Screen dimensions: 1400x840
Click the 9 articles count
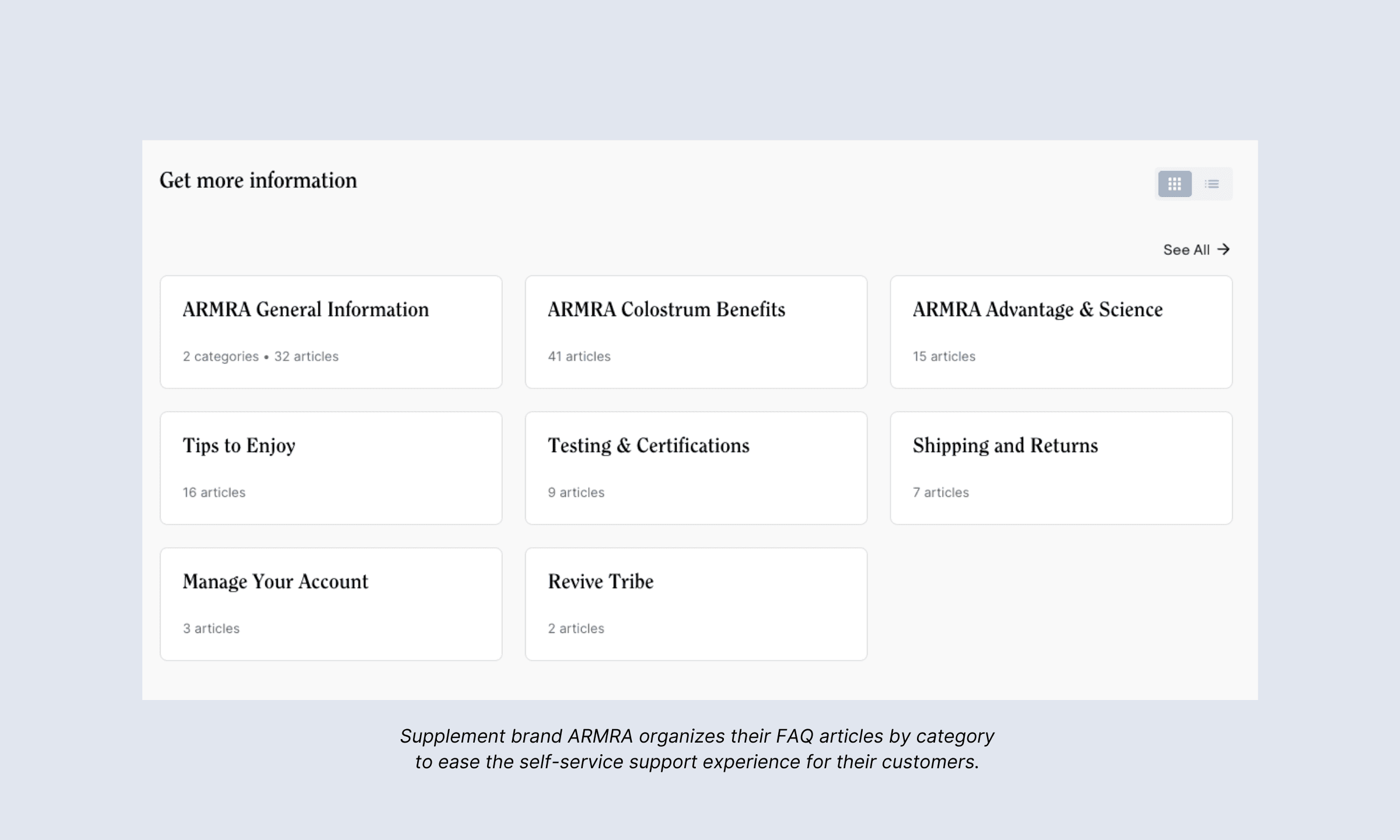point(576,492)
